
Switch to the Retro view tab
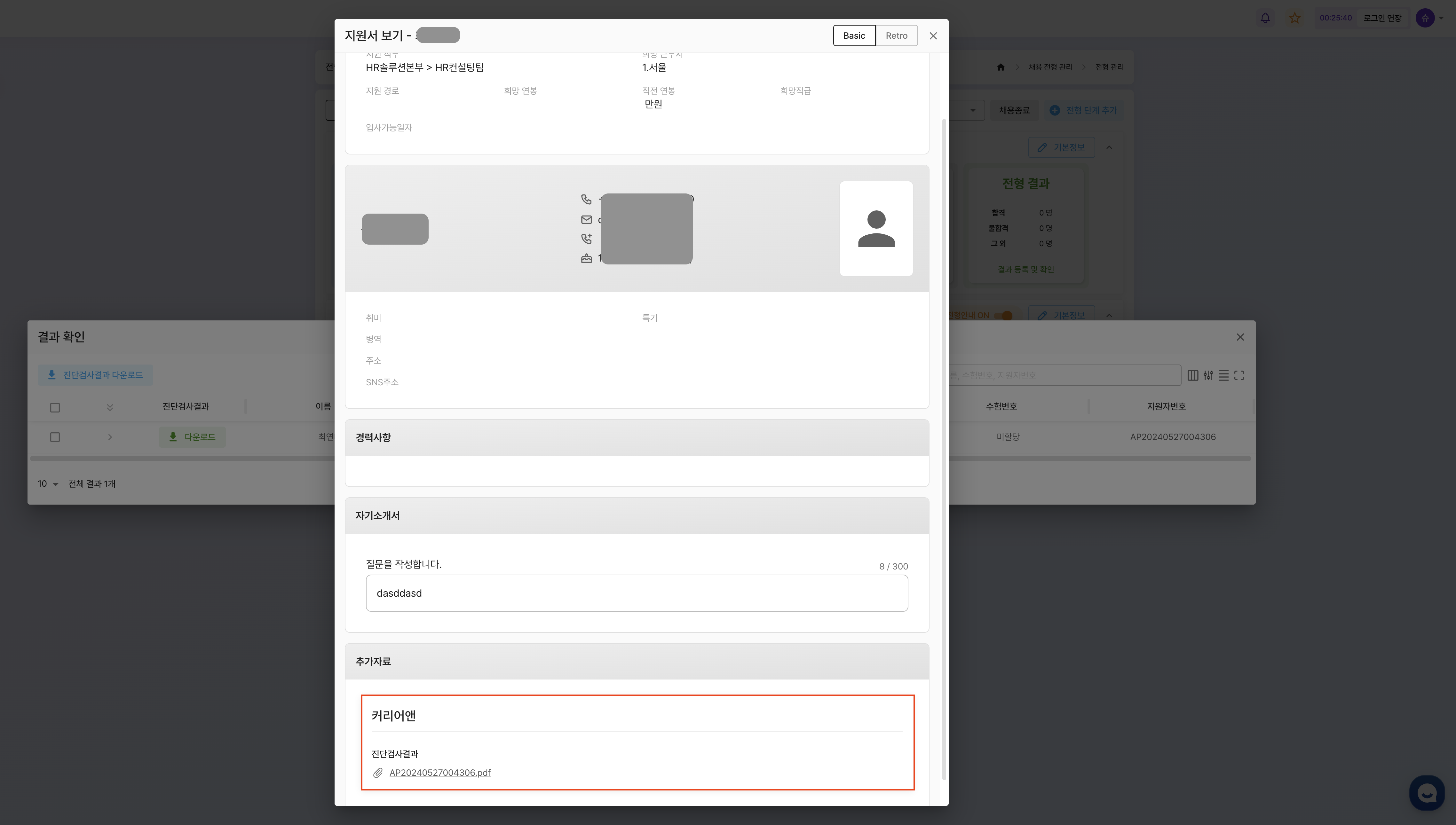[x=897, y=36]
